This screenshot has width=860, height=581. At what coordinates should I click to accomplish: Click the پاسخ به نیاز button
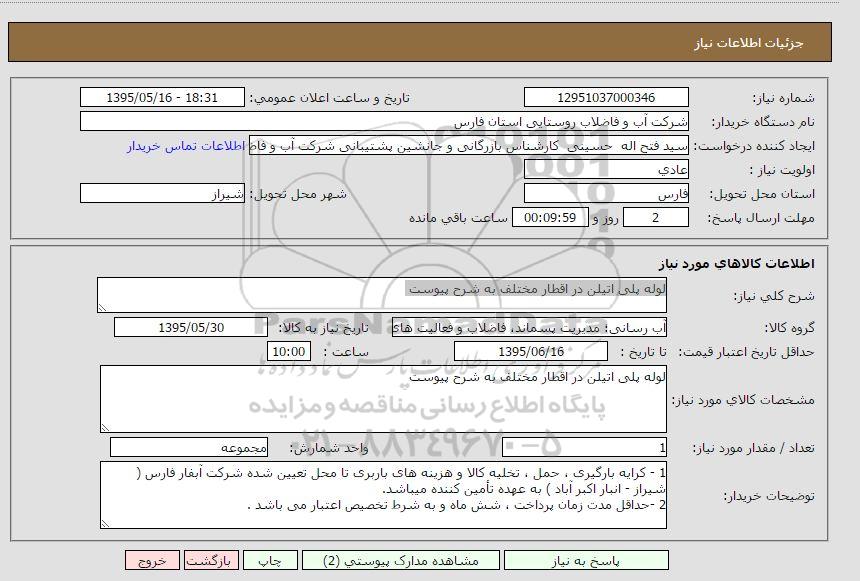(x=586, y=560)
